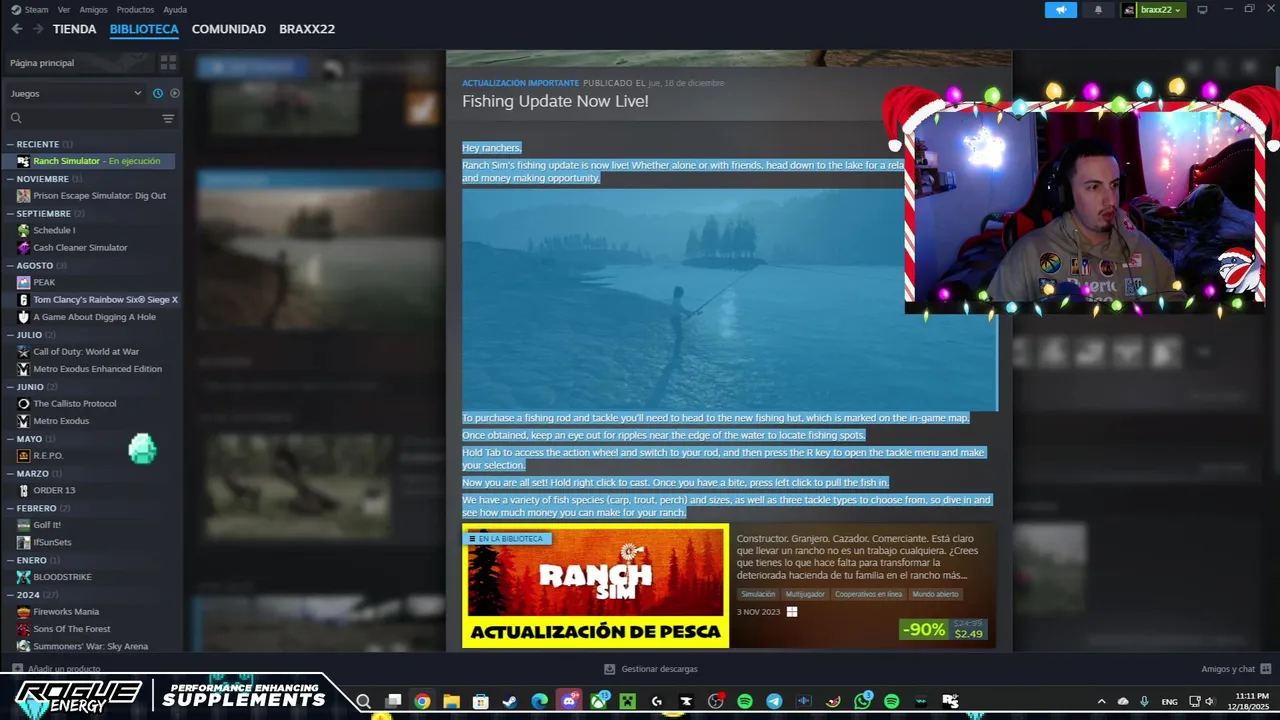The image size is (1280, 720).
Task: Show hidden system tray icons chevron
Action: click(1101, 701)
